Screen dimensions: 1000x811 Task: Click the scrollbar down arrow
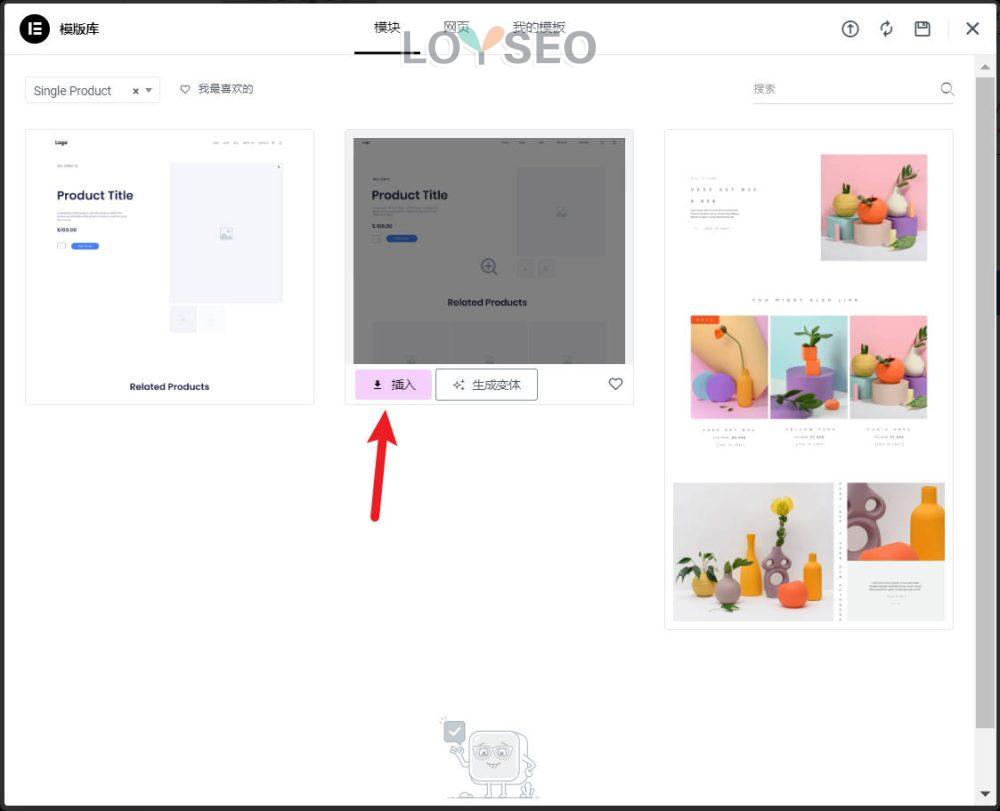pos(985,794)
